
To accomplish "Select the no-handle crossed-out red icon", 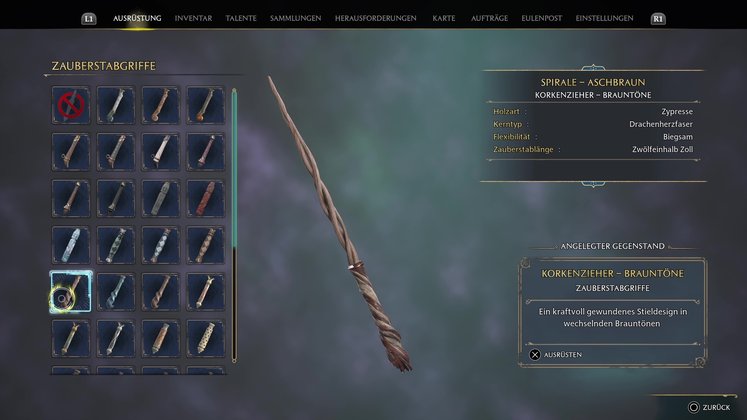I will [x=71, y=105].
